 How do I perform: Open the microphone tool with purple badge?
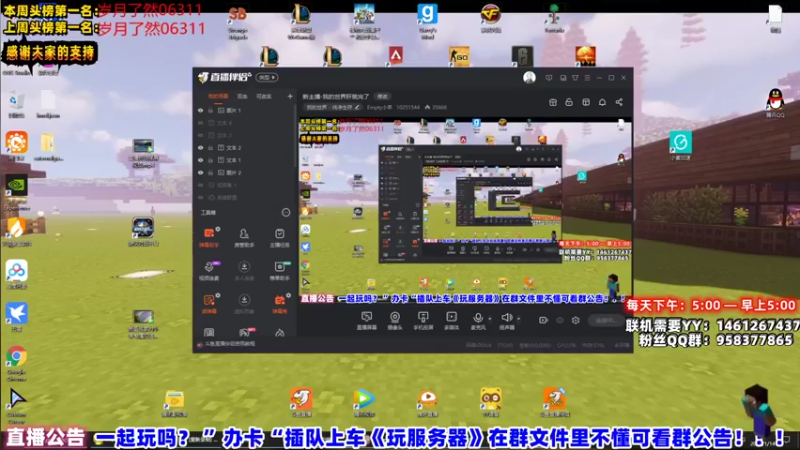[x=209, y=270]
